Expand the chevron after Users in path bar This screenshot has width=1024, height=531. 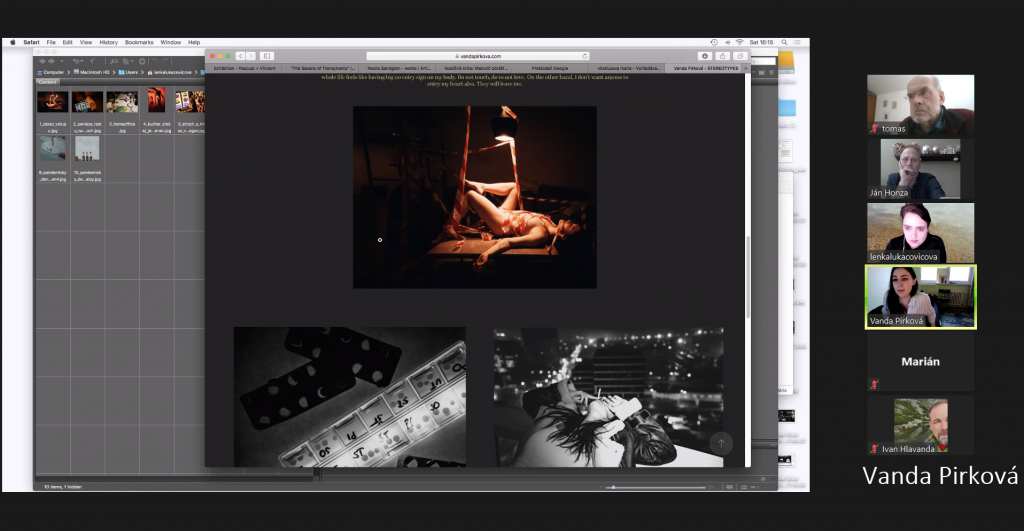click(x=142, y=72)
